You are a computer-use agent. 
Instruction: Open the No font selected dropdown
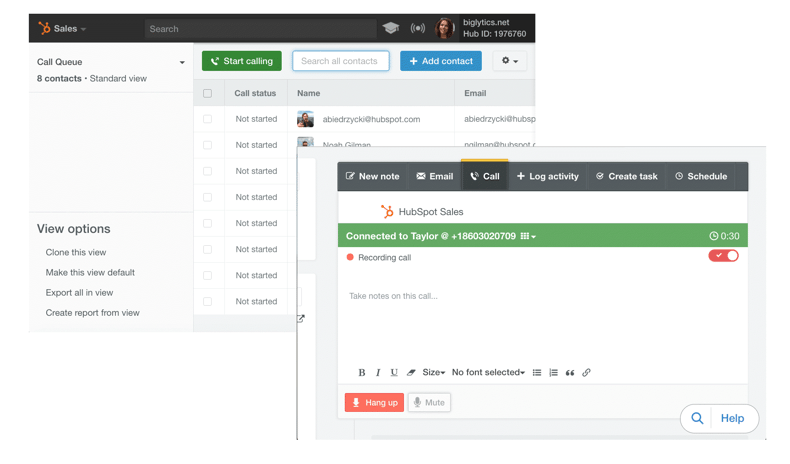tap(488, 372)
